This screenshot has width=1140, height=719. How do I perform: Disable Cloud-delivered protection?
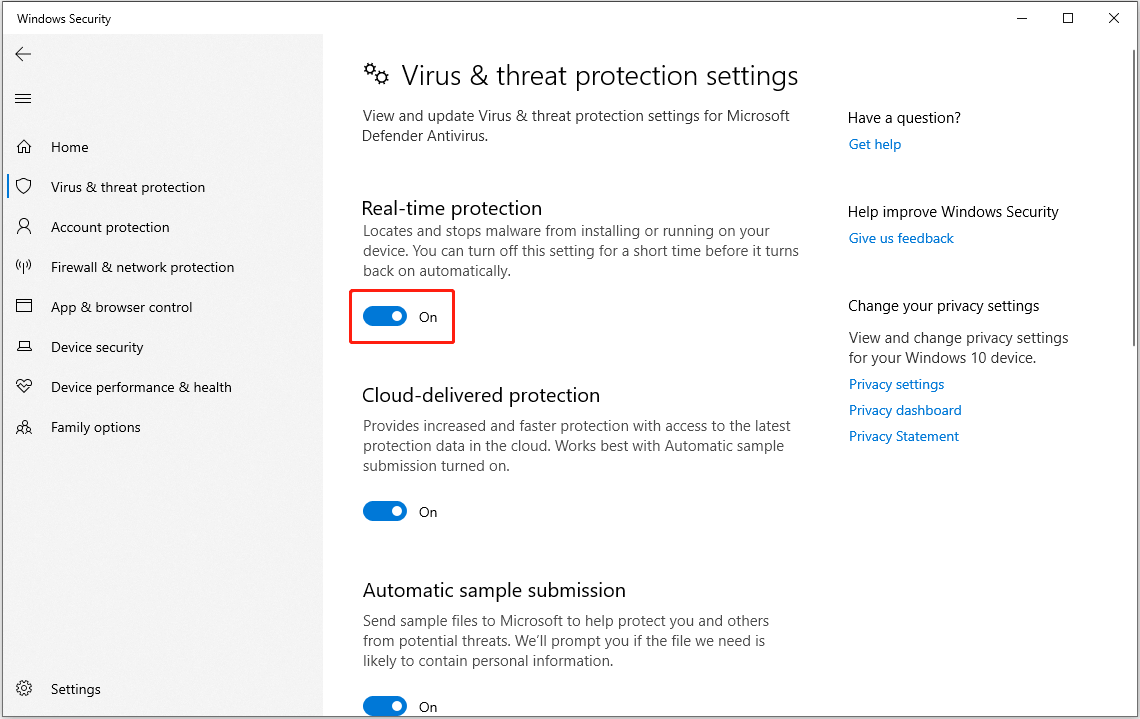385,511
